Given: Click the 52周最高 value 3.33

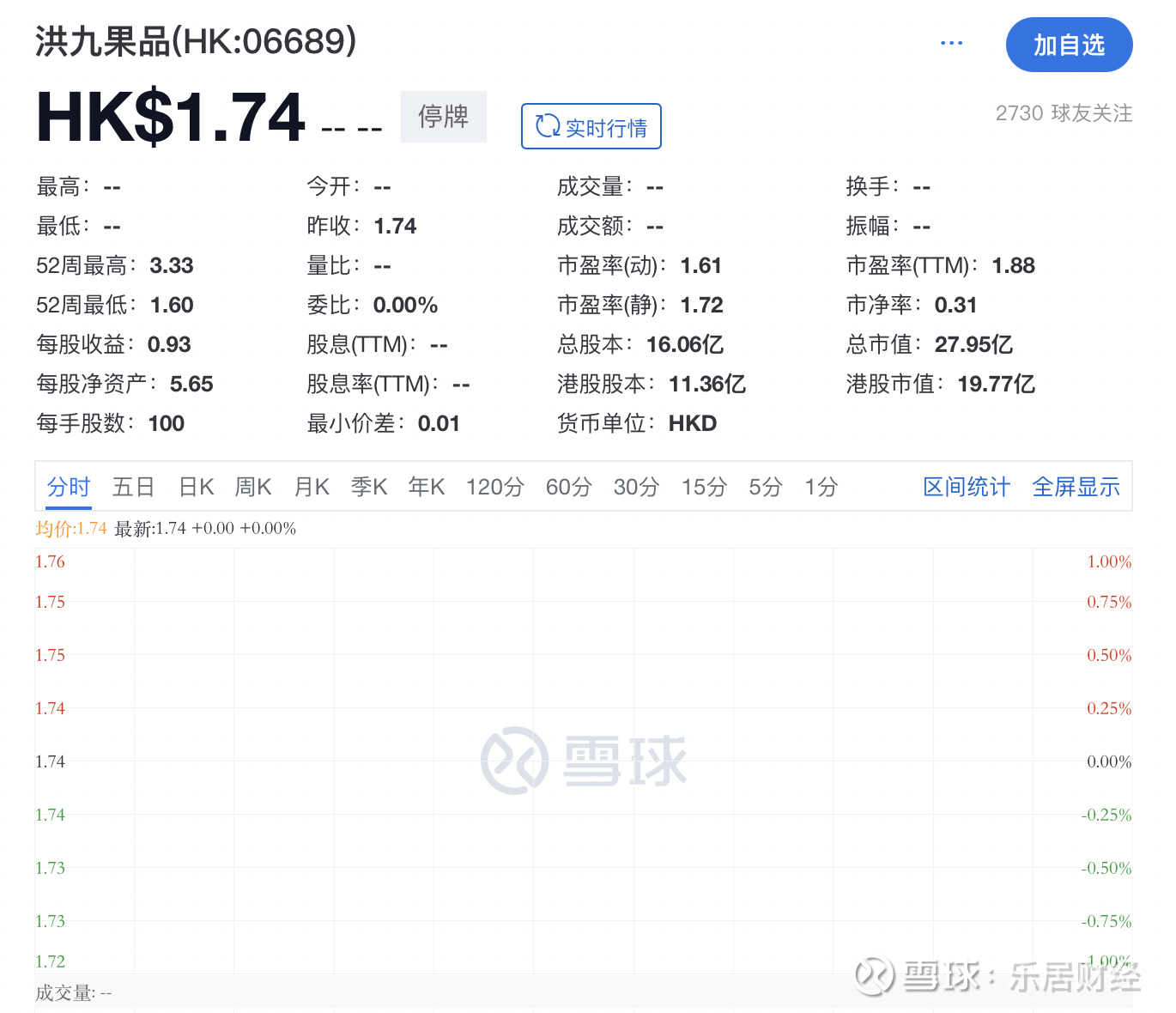Looking at the screenshot, I should [x=172, y=266].
